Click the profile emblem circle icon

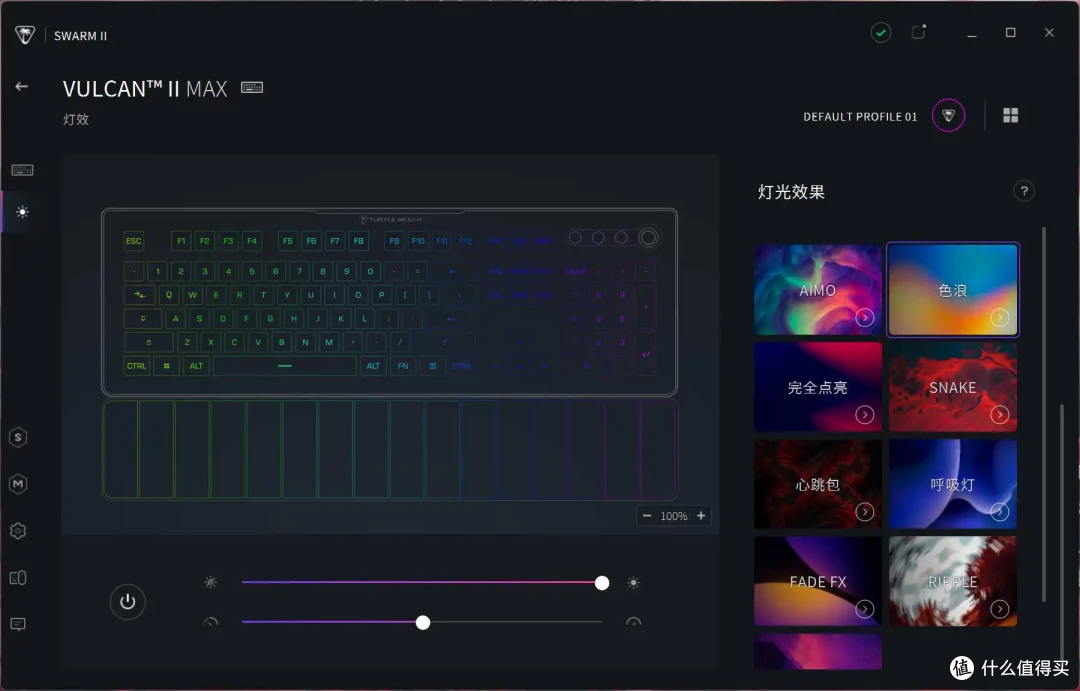coord(948,116)
